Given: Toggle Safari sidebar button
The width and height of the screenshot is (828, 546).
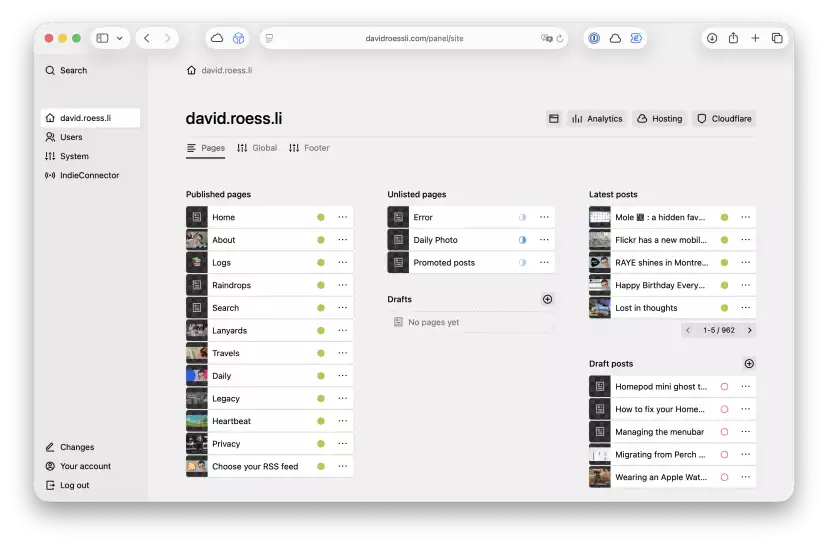Looking at the screenshot, I should tap(102, 38).
